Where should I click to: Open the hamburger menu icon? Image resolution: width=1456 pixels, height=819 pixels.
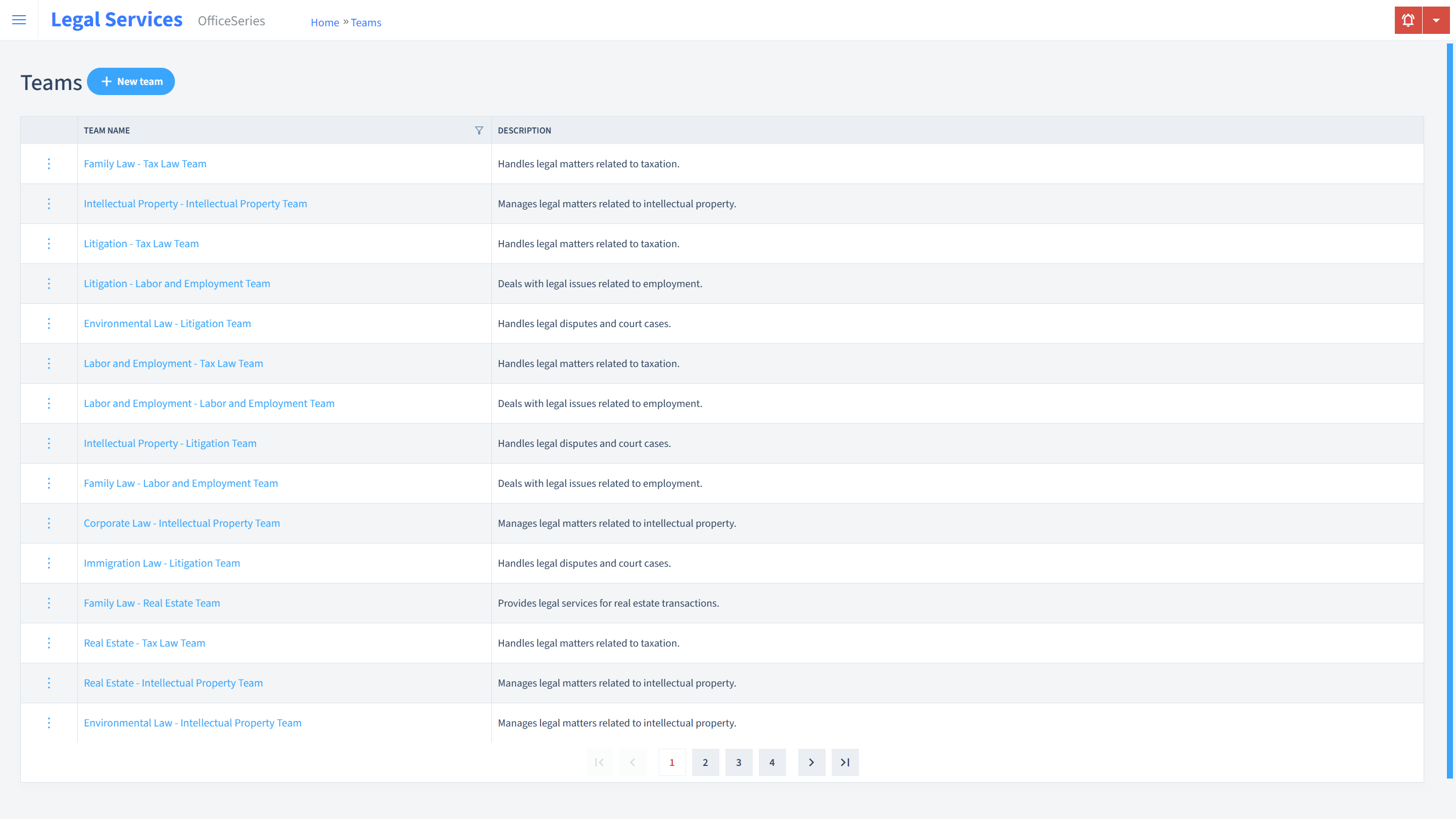tap(19, 20)
